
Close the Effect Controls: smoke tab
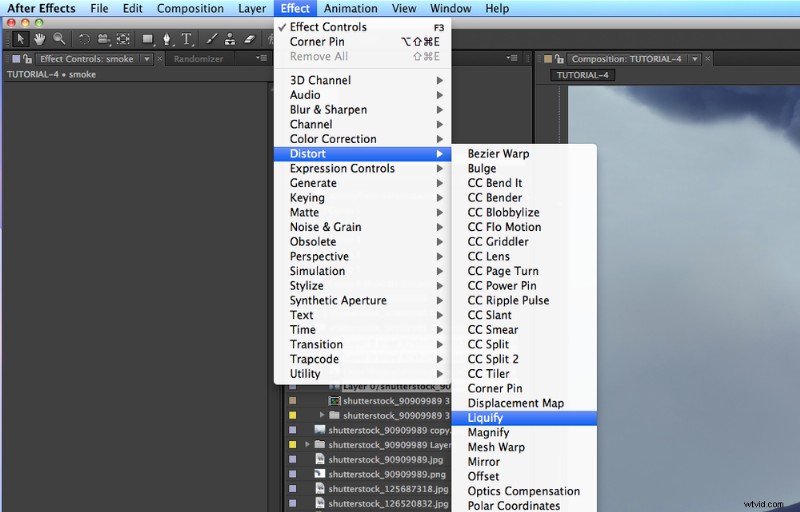[160, 59]
